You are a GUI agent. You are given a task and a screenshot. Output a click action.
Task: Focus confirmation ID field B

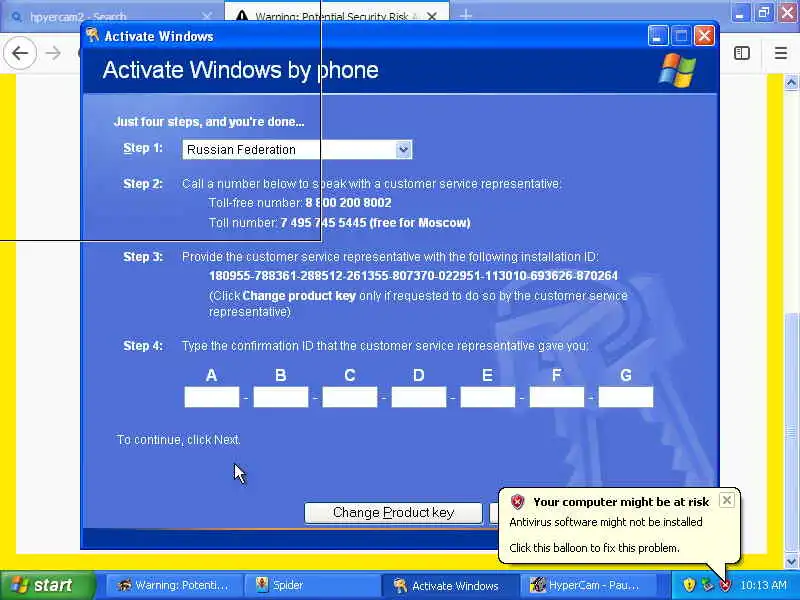tap(281, 397)
